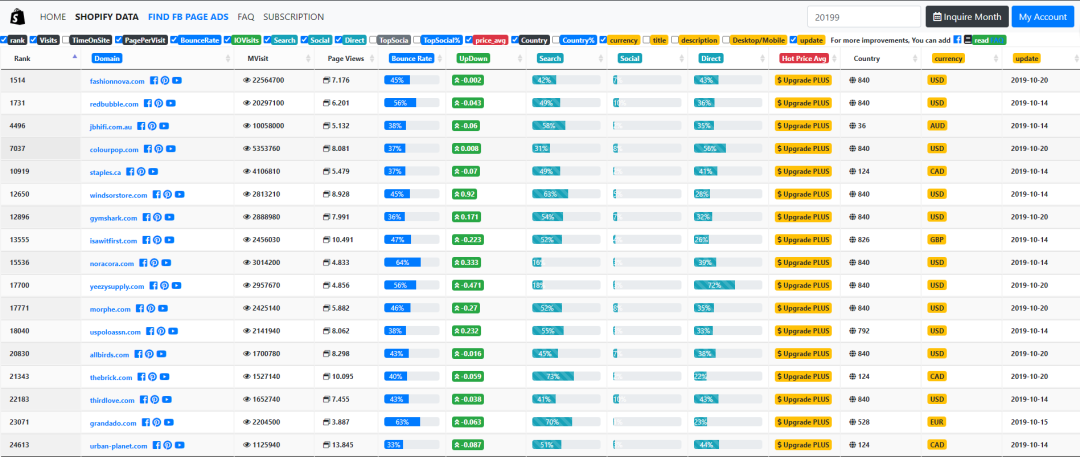Image resolution: width=1080 pixels, height=457 pixels.
Task: Open the My Account button
Action: [x=1043, y=17]
